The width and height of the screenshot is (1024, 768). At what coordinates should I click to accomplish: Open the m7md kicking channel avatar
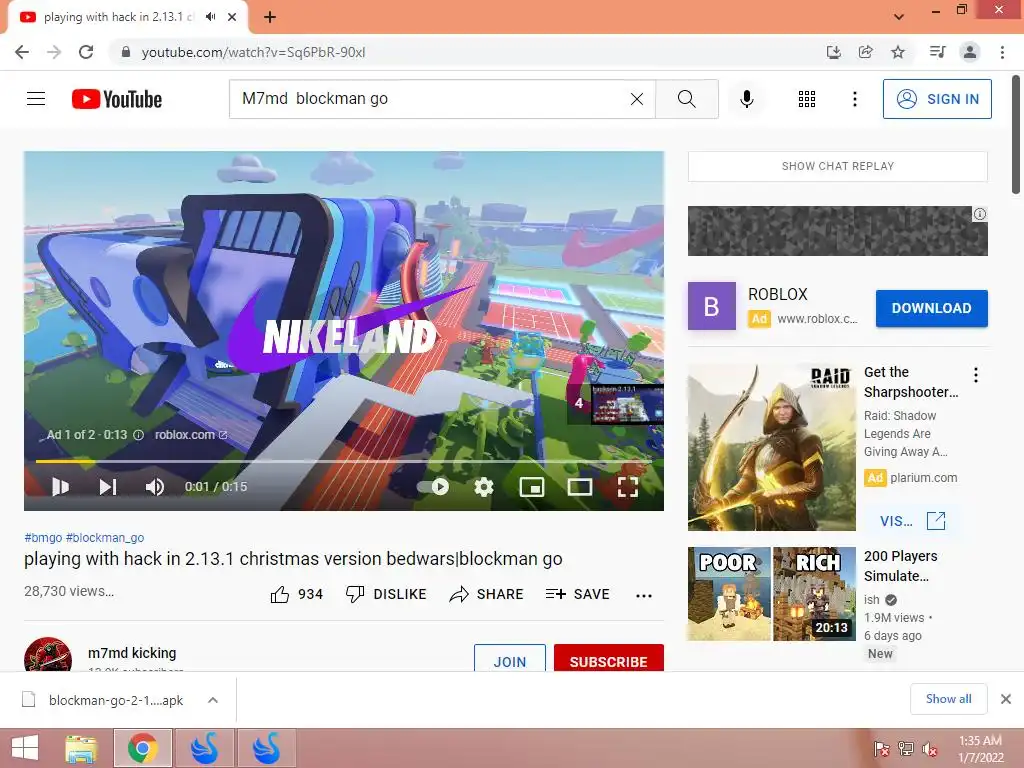[48, 654]
